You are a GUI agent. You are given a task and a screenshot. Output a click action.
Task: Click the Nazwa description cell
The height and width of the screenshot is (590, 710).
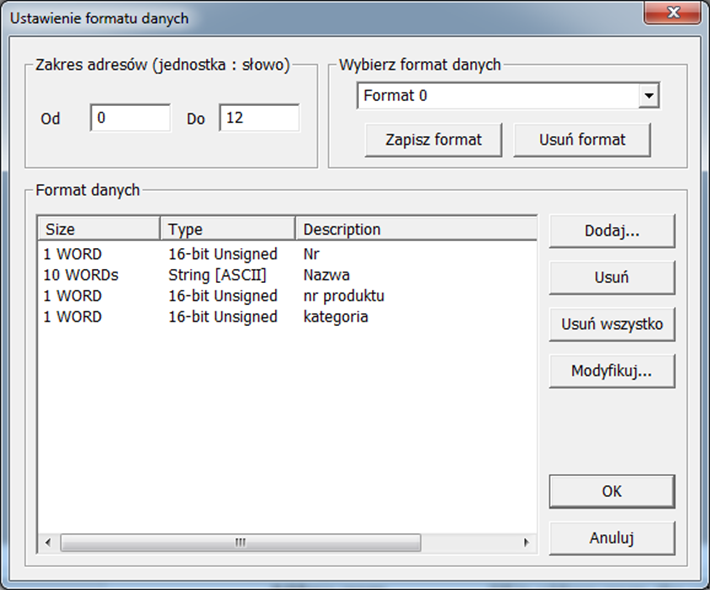coord(326,275)
